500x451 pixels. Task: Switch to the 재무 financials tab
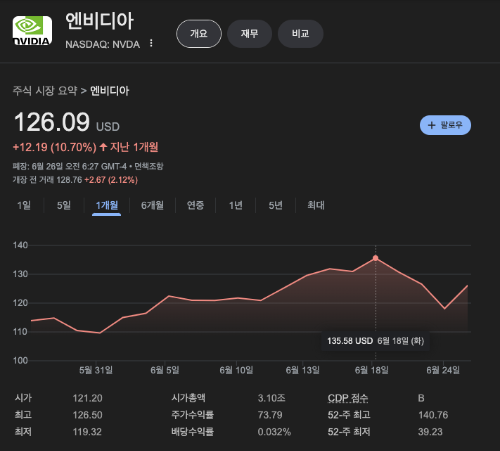[249, 34]
